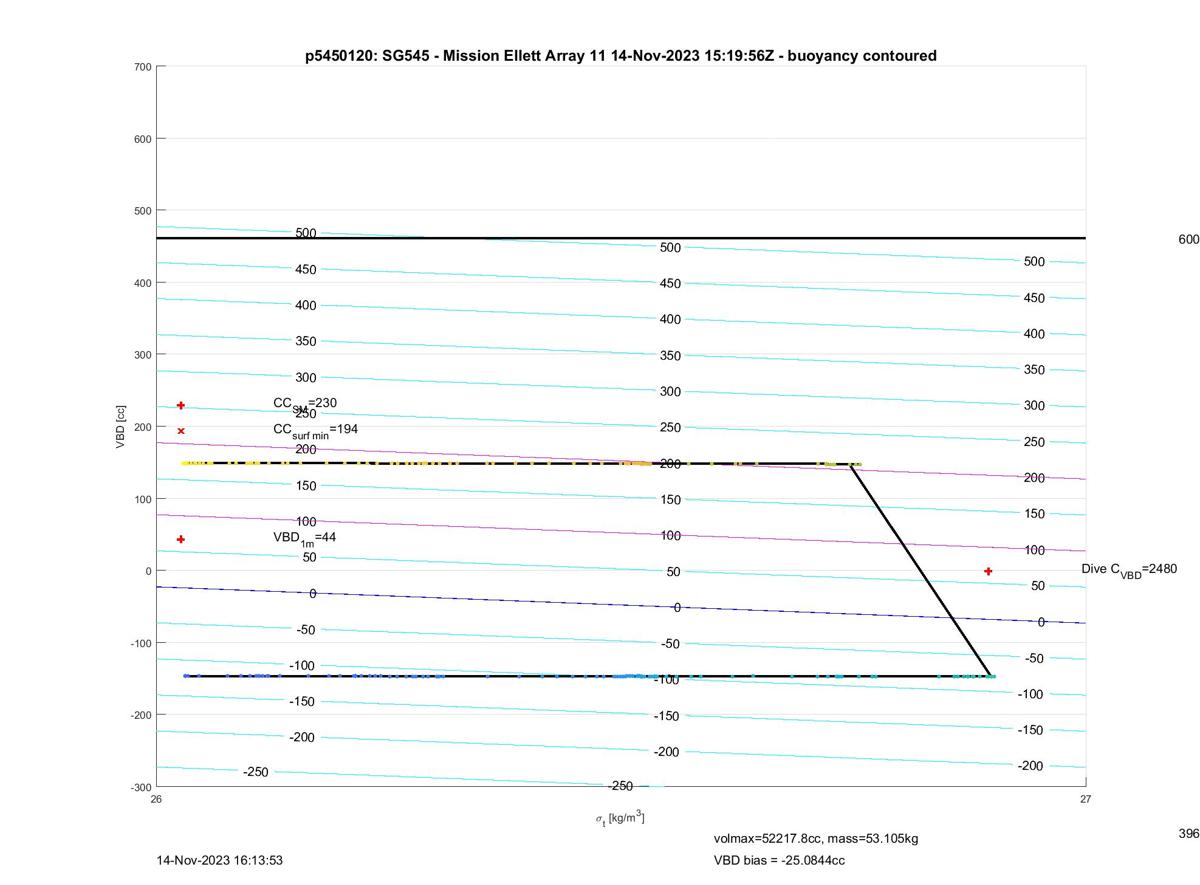
Task: Select the 'Dive C VBD=2480' annotation
Action: [1129, 570]
